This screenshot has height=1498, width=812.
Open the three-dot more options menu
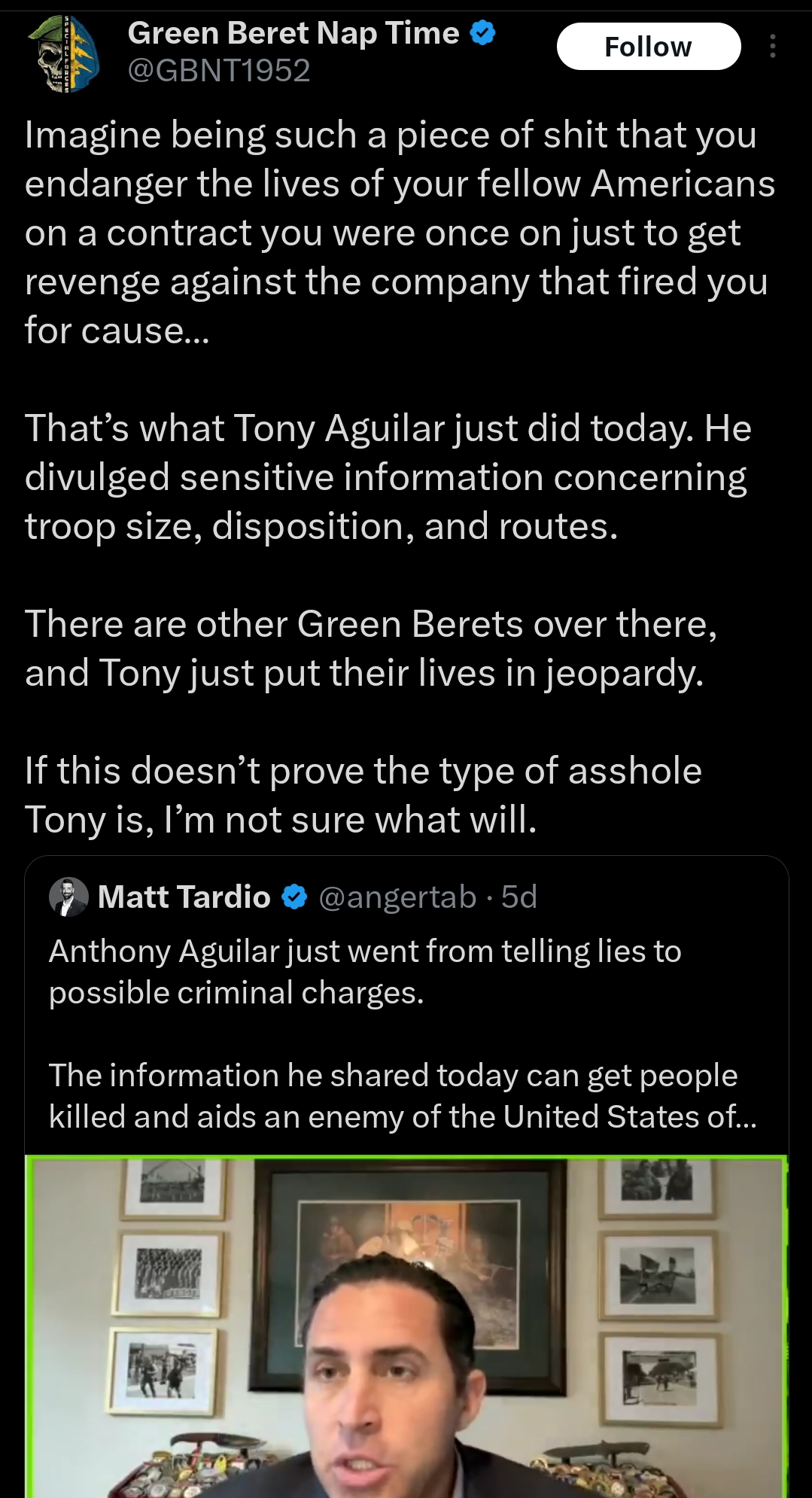point(772,47)
